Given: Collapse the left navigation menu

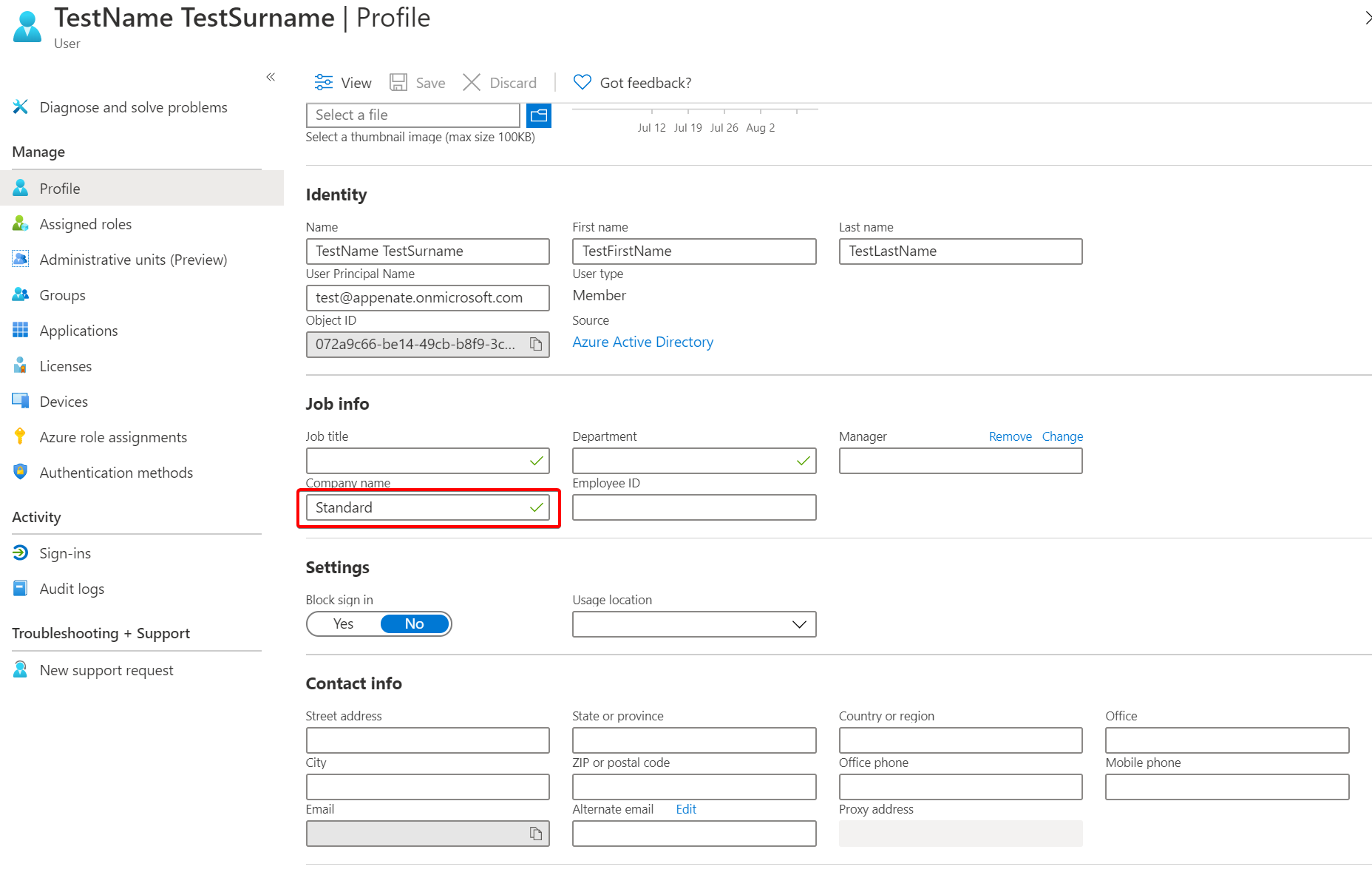Looking at the screenshot, I should 271,77.
